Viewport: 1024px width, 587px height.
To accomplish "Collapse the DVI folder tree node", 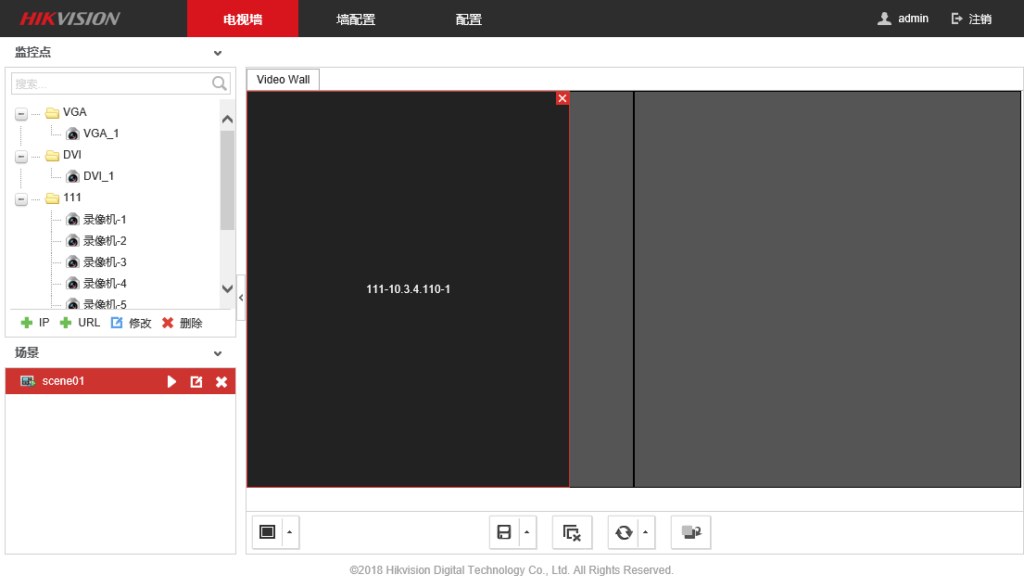I will 21,157.
